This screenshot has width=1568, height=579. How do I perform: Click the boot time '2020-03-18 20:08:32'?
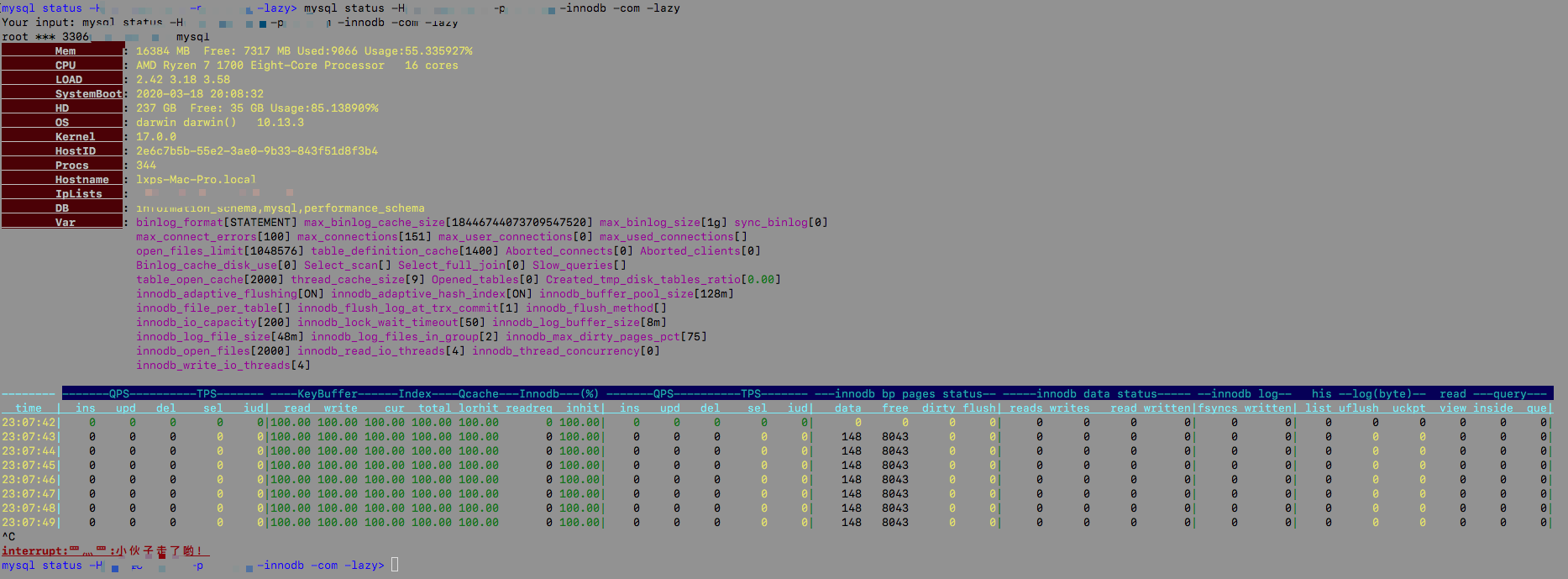click(x=200, y=94)
